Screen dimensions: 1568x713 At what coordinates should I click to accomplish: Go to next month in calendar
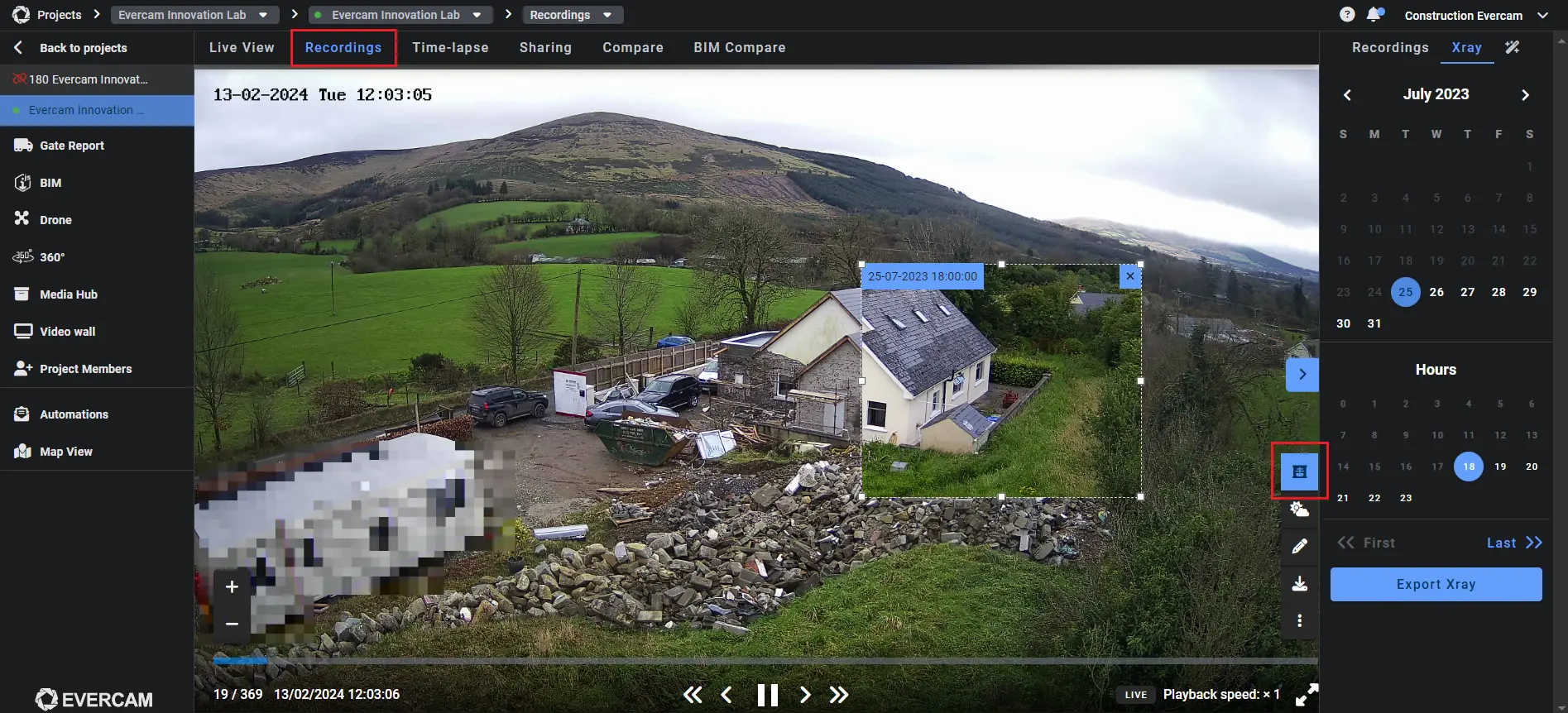1525,95
